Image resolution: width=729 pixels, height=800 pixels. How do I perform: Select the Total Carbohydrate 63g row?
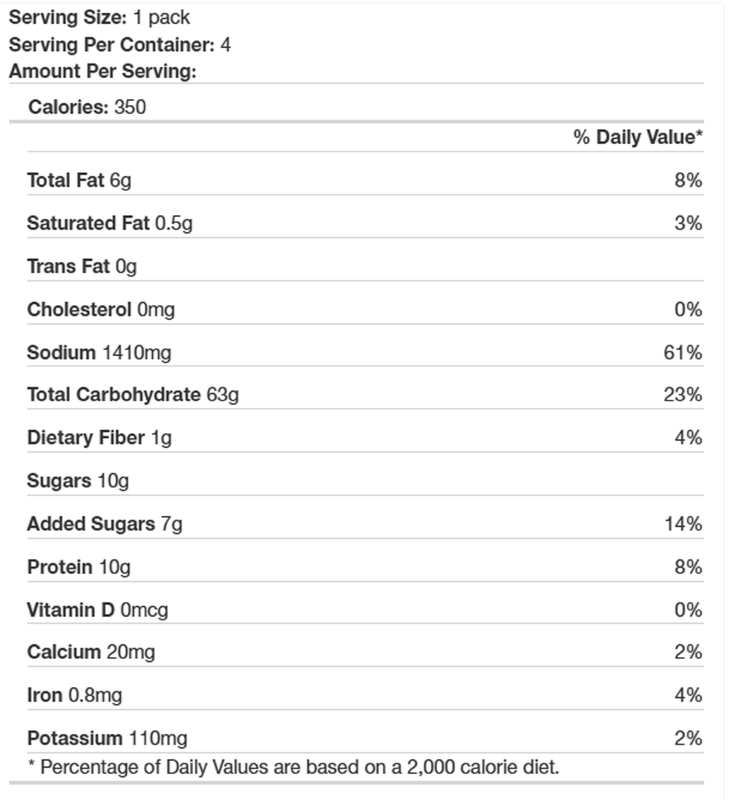pyautogui.click(x=365, y=395)
